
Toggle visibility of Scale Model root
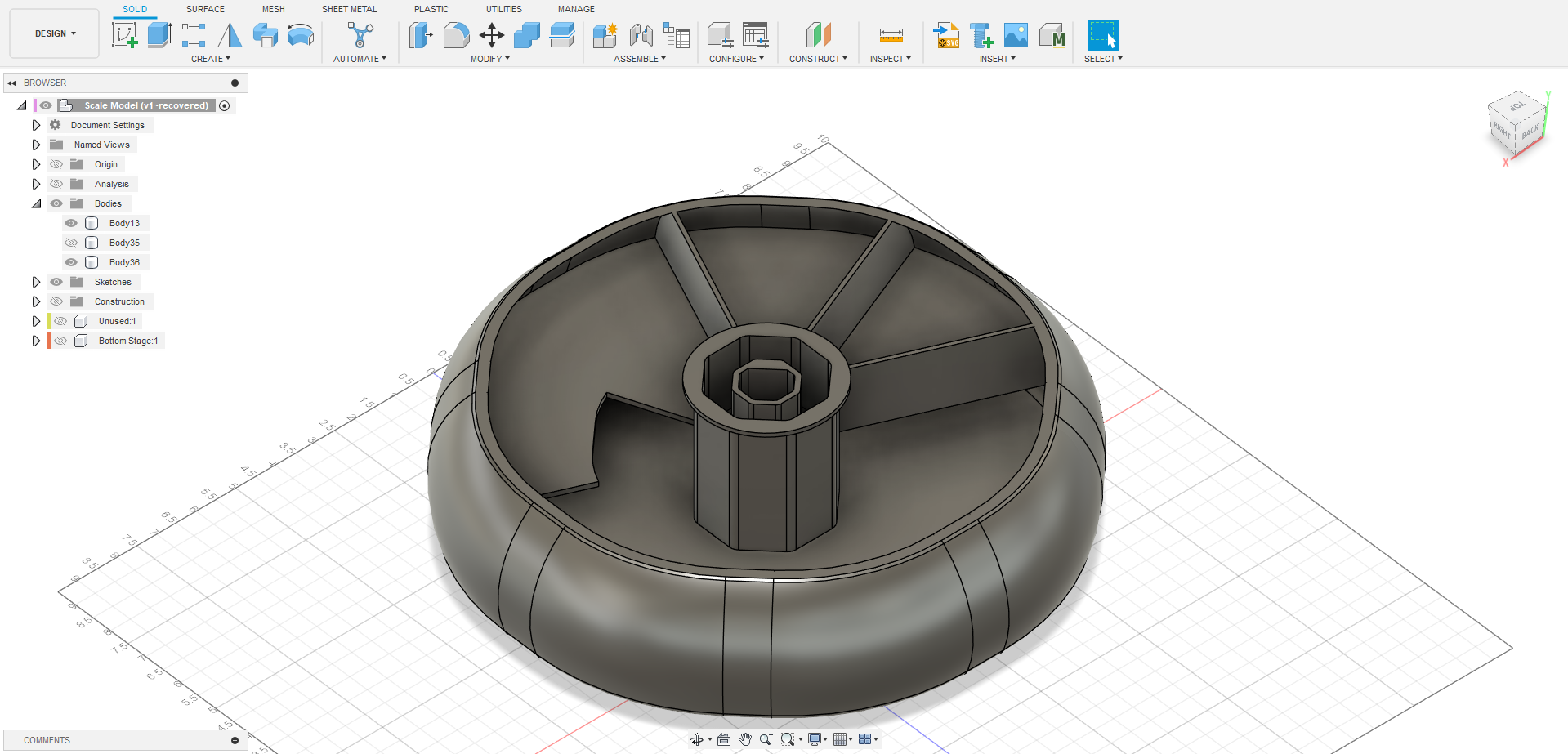[x=46, y=105]
